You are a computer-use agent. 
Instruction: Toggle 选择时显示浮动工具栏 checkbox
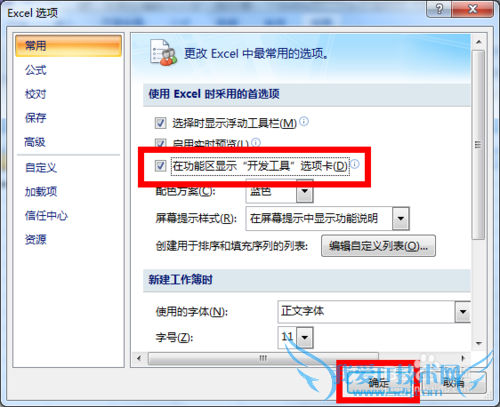click(160, 123)
